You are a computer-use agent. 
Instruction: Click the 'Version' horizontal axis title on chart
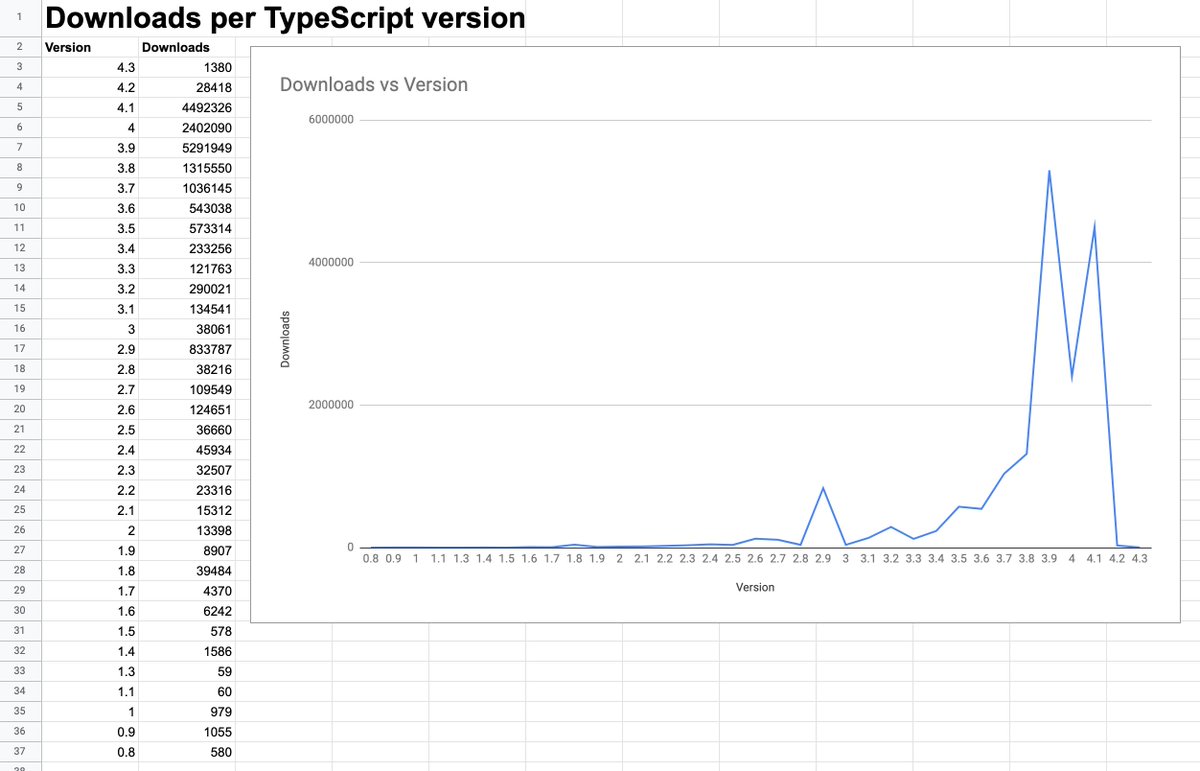click(x=755, y=587)
